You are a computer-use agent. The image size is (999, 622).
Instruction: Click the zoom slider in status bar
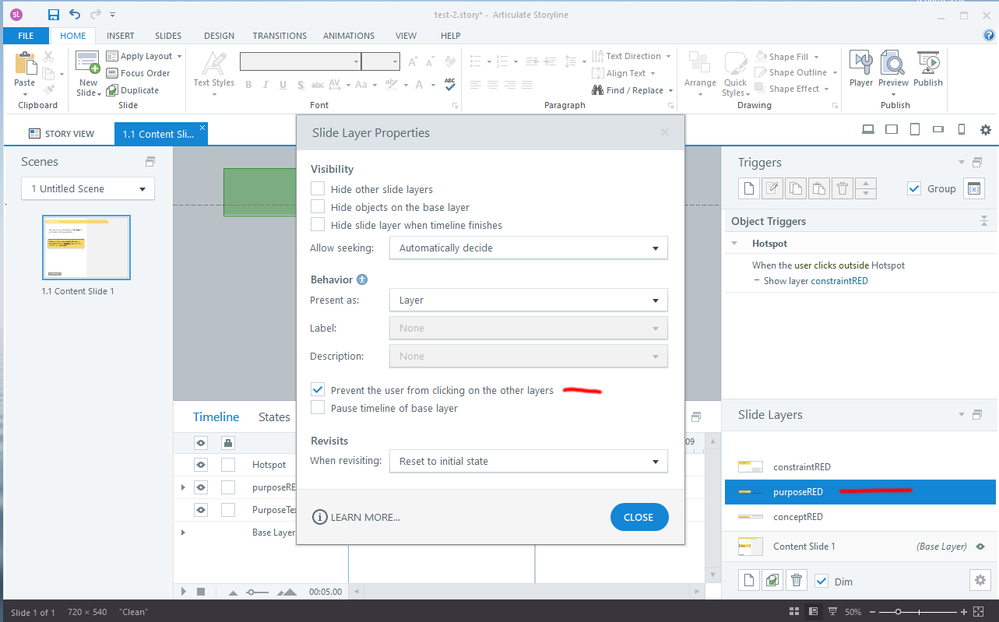coord(899,611)
